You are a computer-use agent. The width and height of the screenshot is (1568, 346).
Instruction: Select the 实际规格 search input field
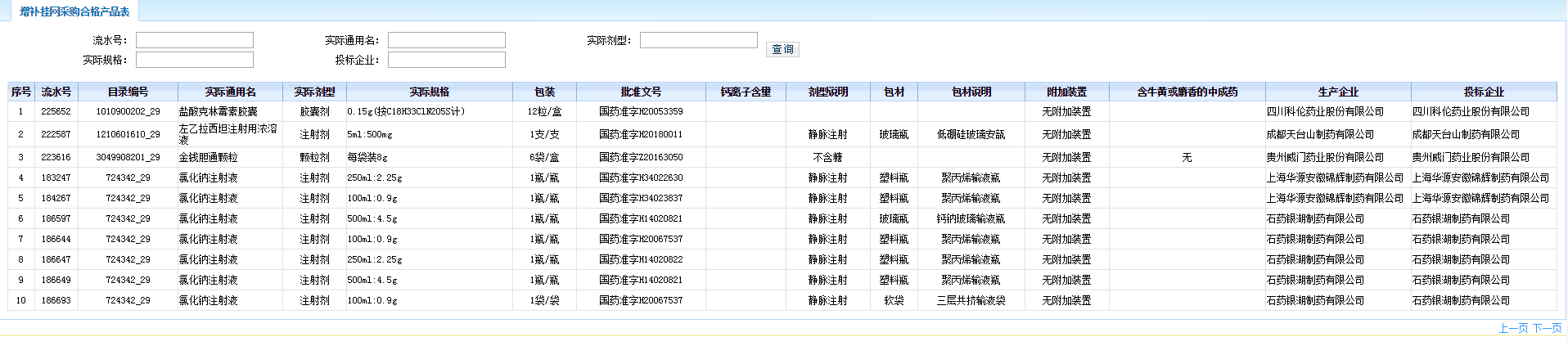194,60
